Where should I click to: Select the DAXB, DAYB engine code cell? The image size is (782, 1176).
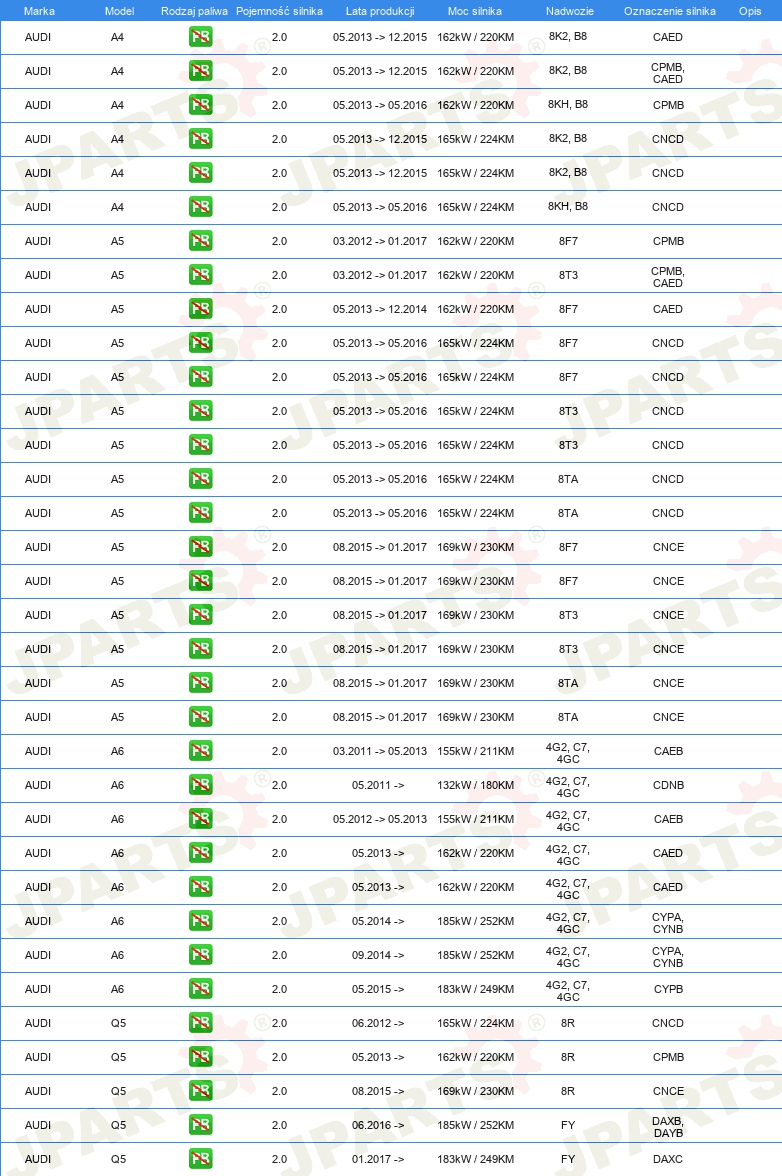tap(667, 1126)
